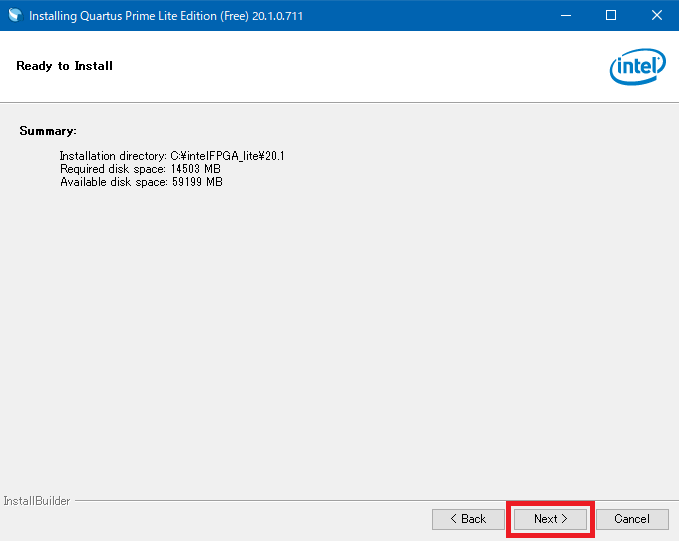This screenshot has height=541, width=679.
Task: Click the 'Ready to Install' heading
Action: [65, 66]
